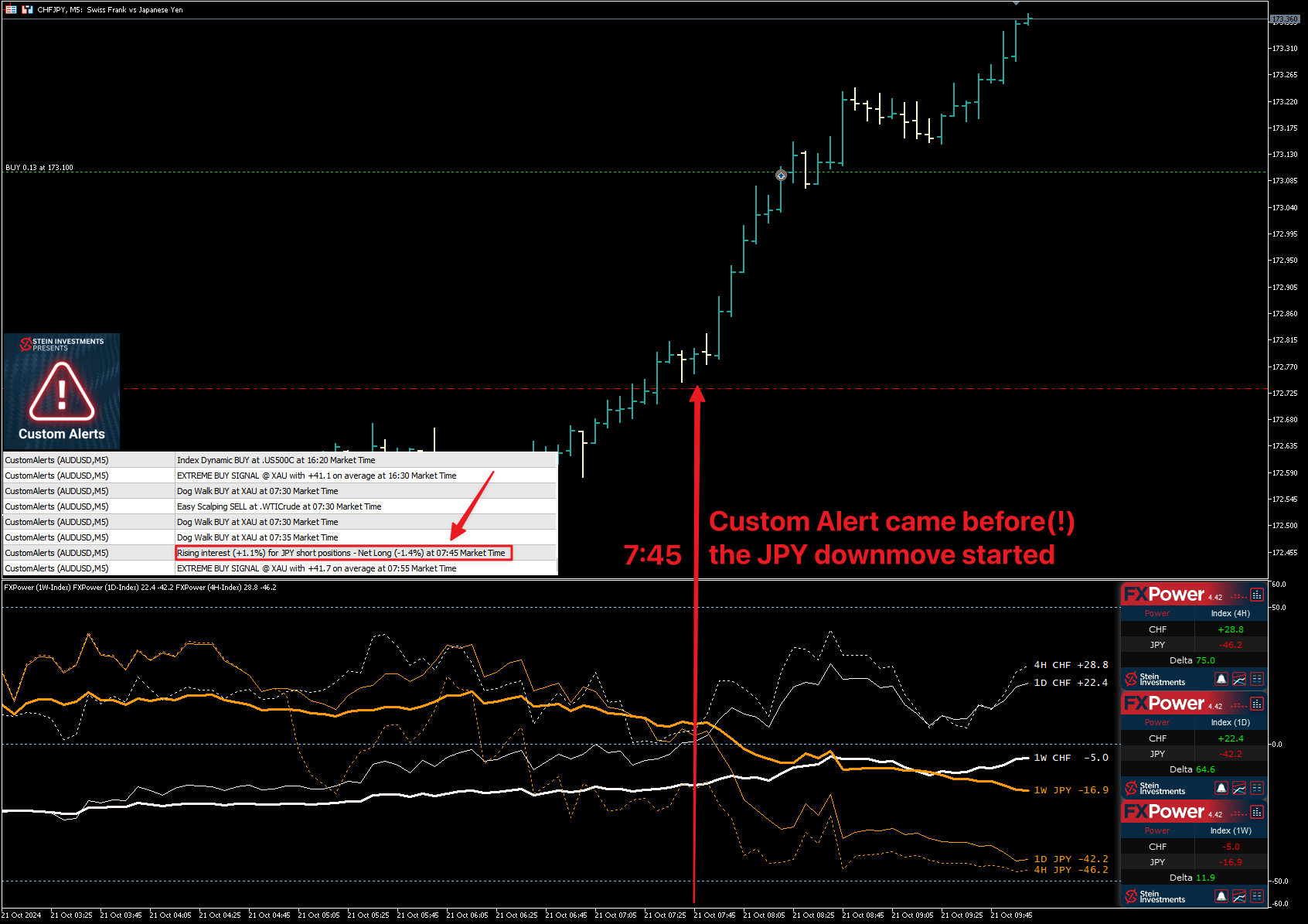Screen dimensions: 1308x924
Task: Select 'Rising interest for JPY short positions' alert
Action: click(x=280, y=553)
